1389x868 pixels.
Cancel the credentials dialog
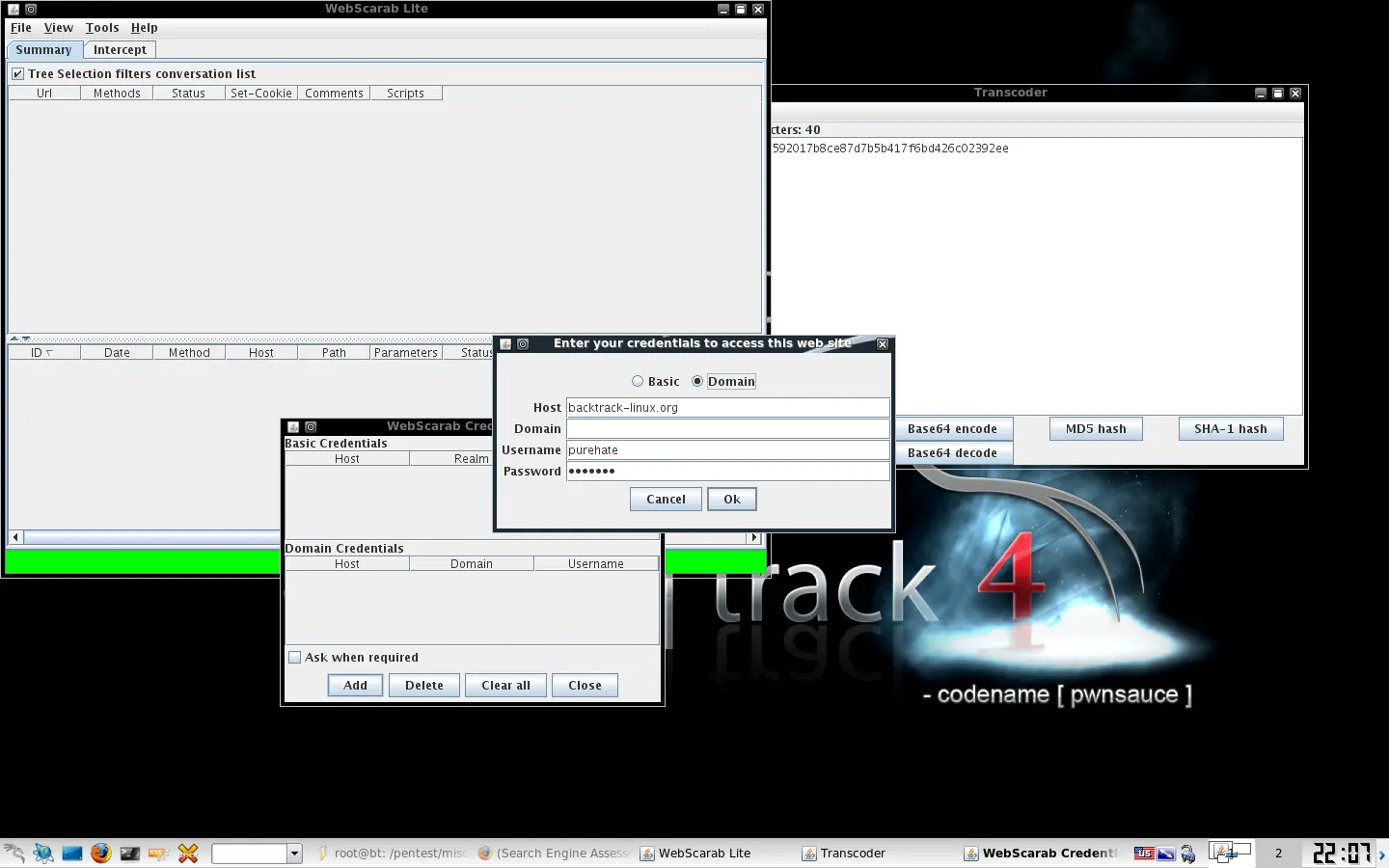coord(666,500)
